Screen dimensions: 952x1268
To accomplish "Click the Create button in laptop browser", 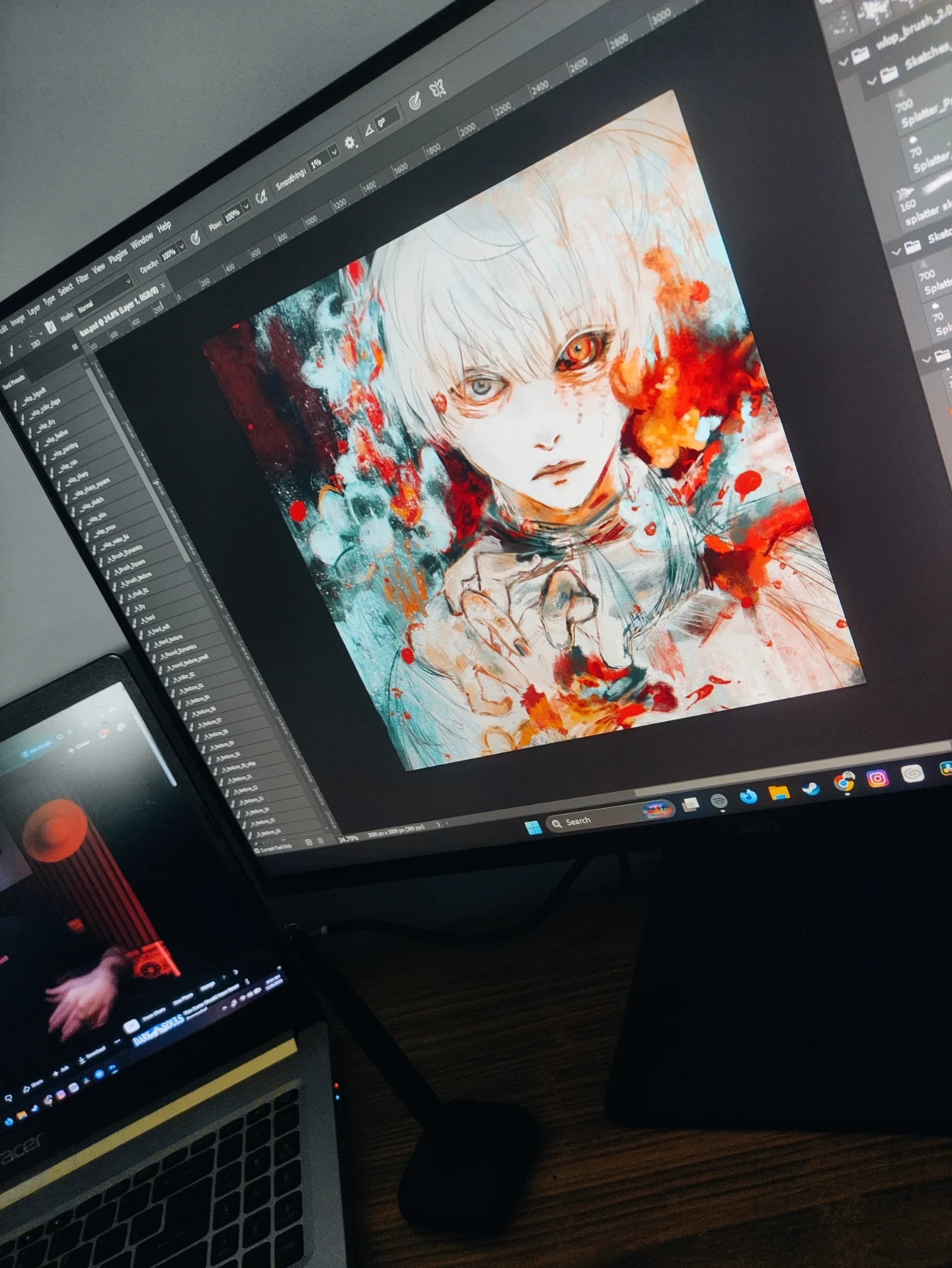I will point(80,745).
